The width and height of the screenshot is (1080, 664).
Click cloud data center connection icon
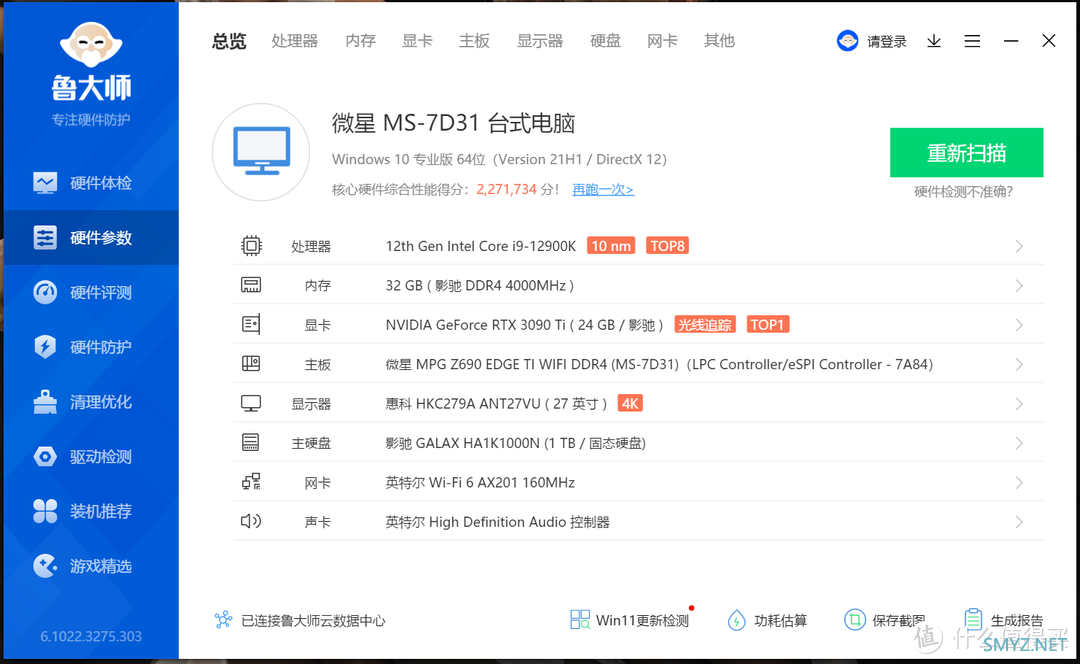pyautogui.click(x=223, y=620)
